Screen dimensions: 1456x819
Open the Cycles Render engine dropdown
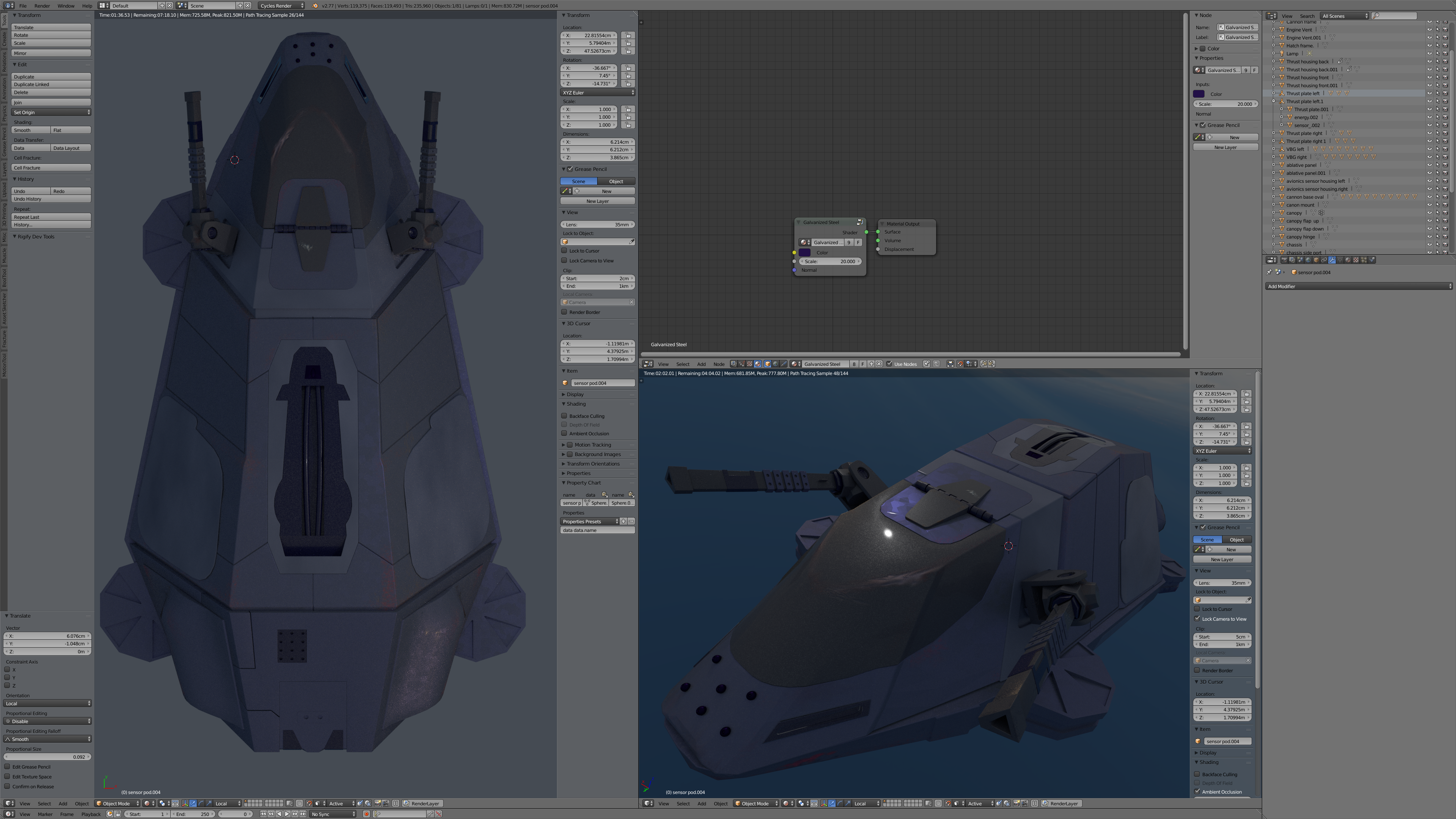[x=281, y=6]
